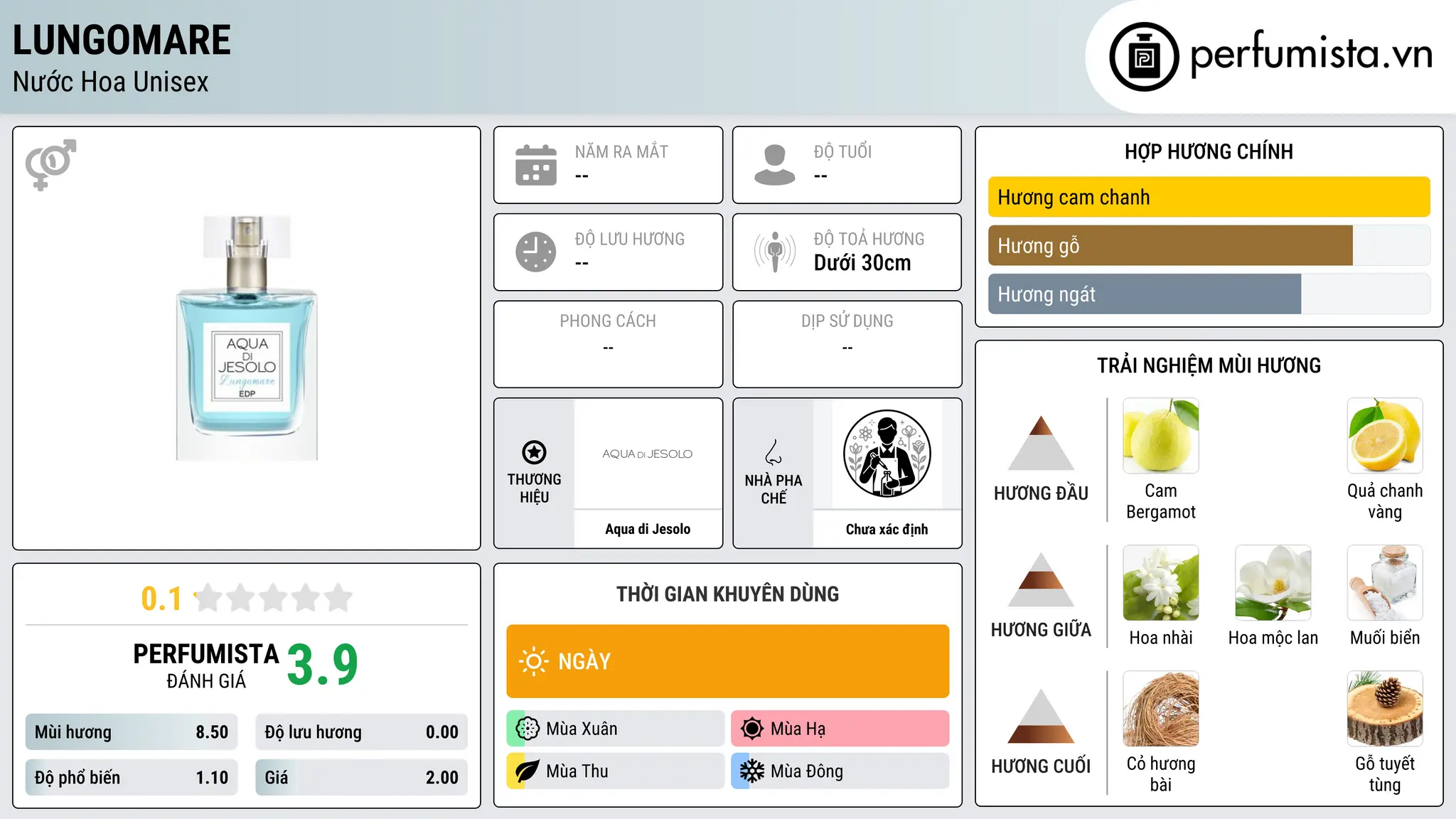Click the pyramid icon above Hương đầu

1041,443
